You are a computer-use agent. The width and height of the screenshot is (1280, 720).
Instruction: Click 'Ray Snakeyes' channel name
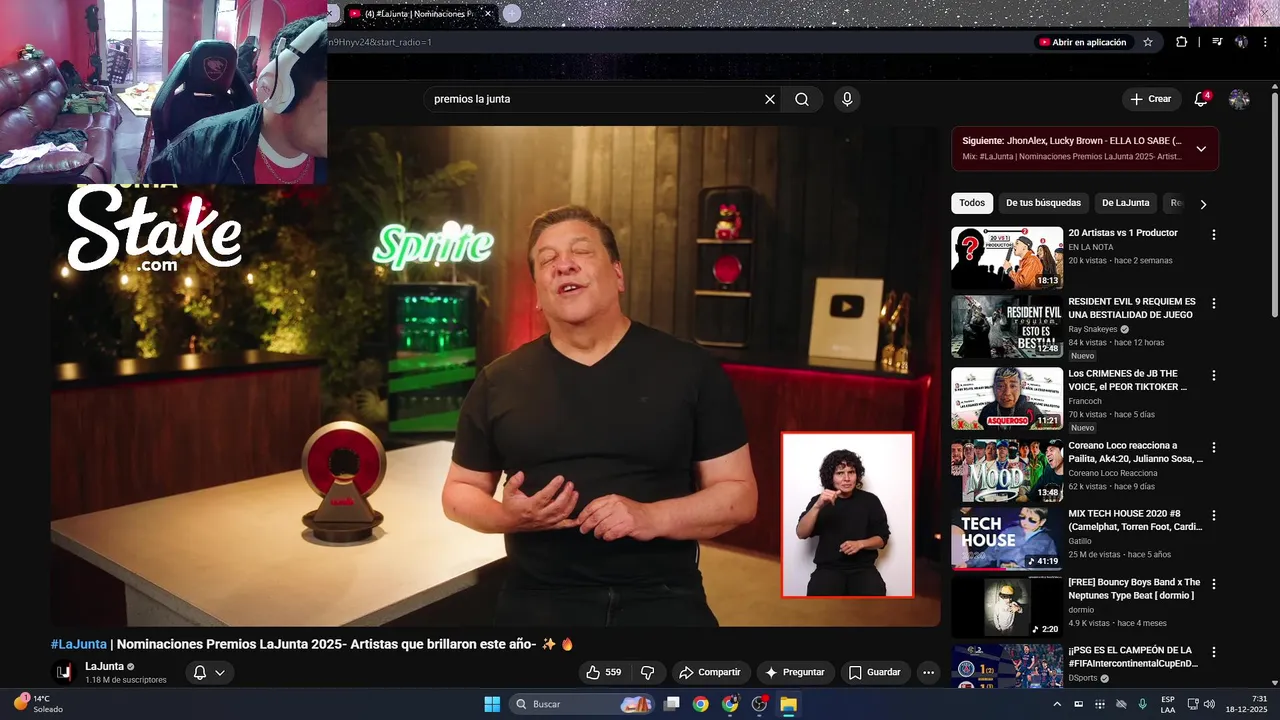tap(1093, 329)
